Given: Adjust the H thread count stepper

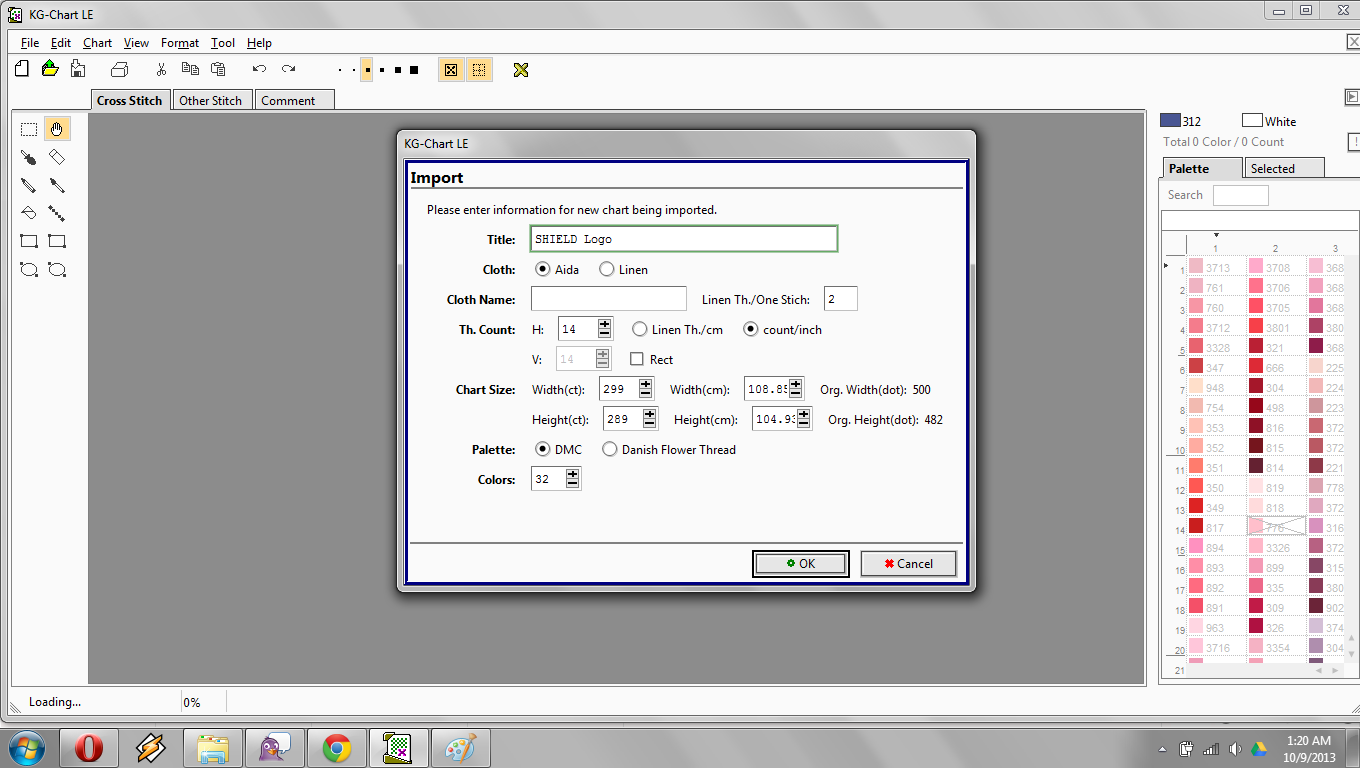Looking at the screenshot, I should pyautogui.click(x=604, y=329).
